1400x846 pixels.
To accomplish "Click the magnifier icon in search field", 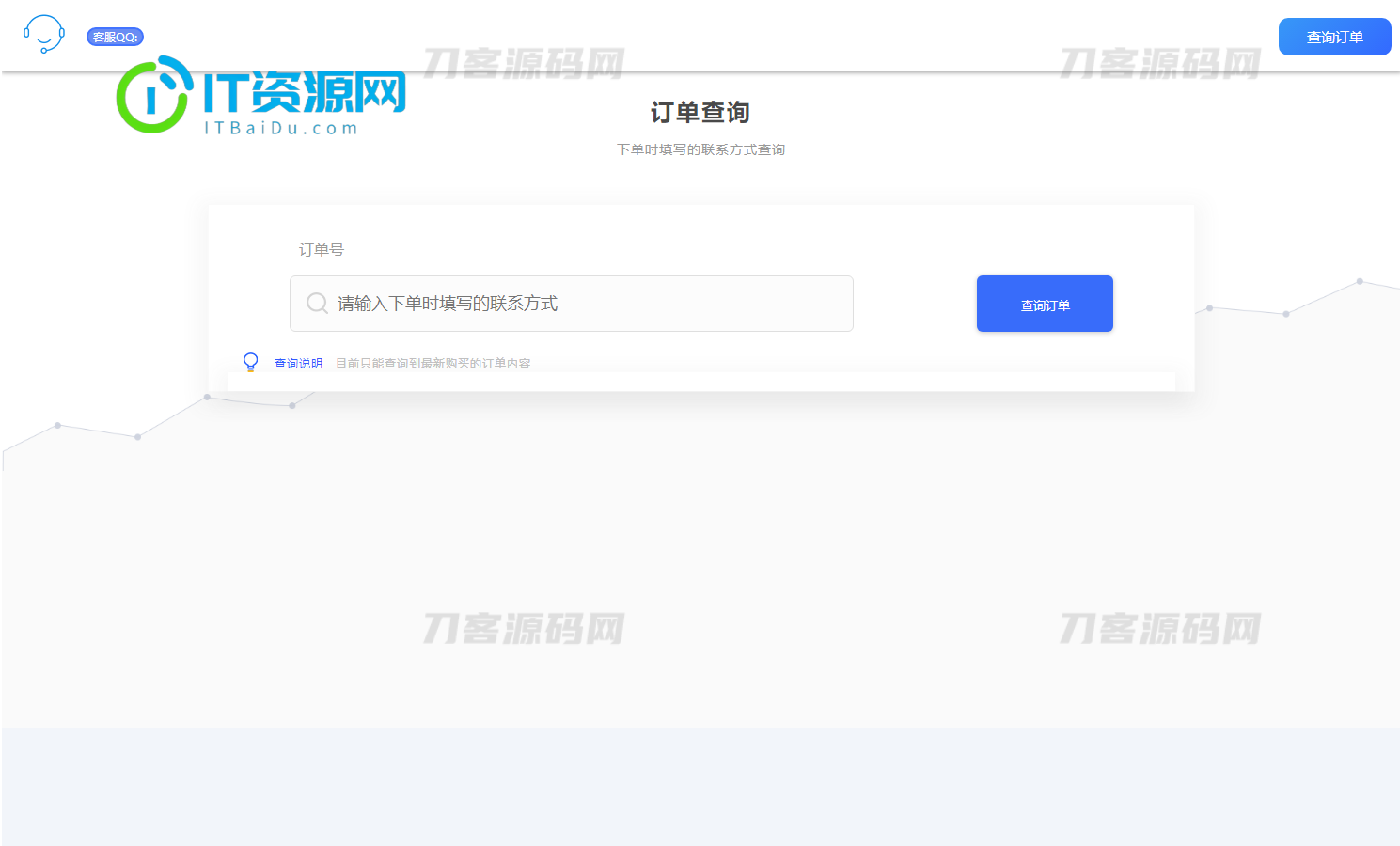I will (318, 304).
